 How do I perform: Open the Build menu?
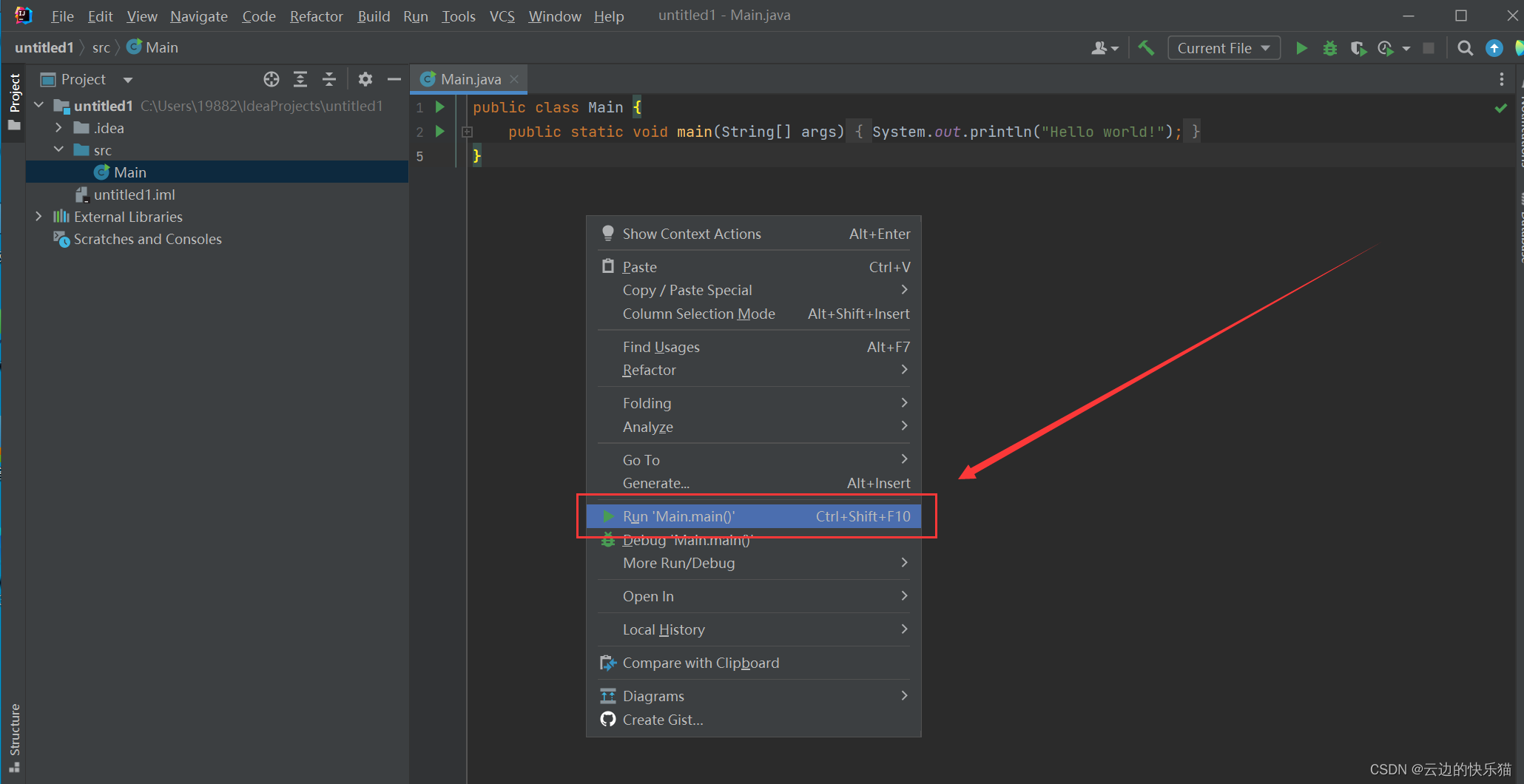click(x=374, y=16)
